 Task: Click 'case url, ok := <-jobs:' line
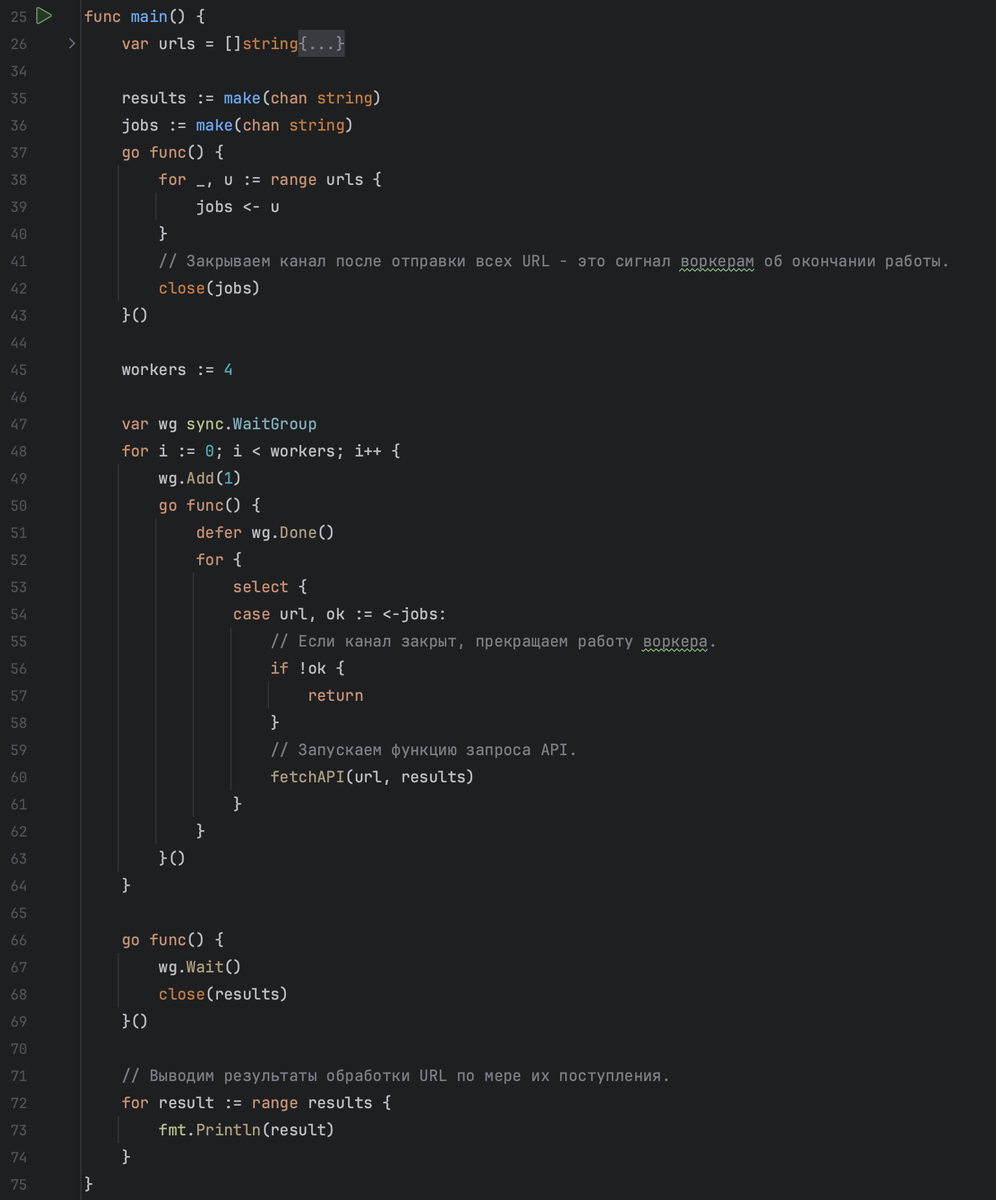click(340, 614)
